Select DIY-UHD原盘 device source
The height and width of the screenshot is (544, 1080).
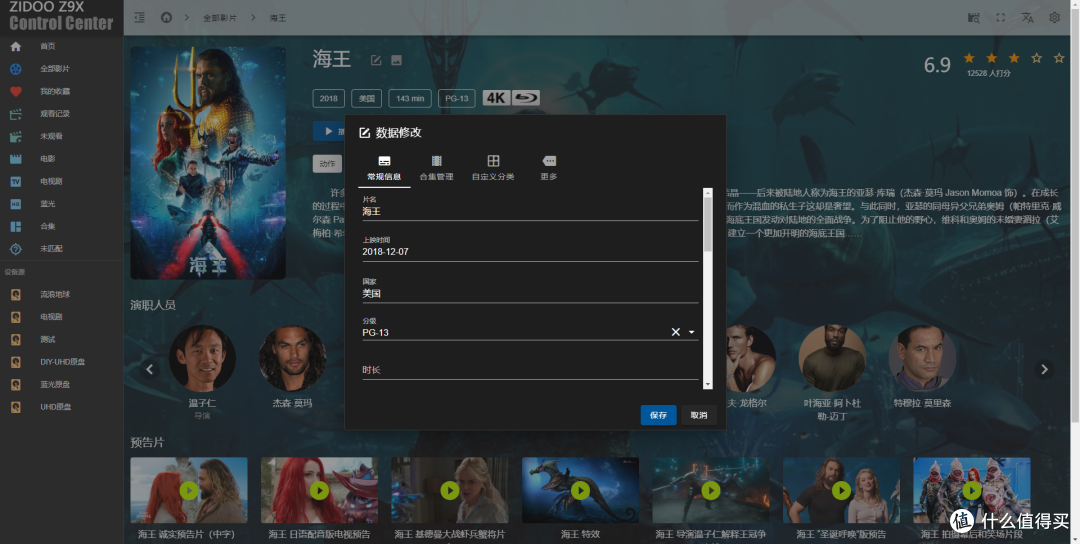pos(62,362)
